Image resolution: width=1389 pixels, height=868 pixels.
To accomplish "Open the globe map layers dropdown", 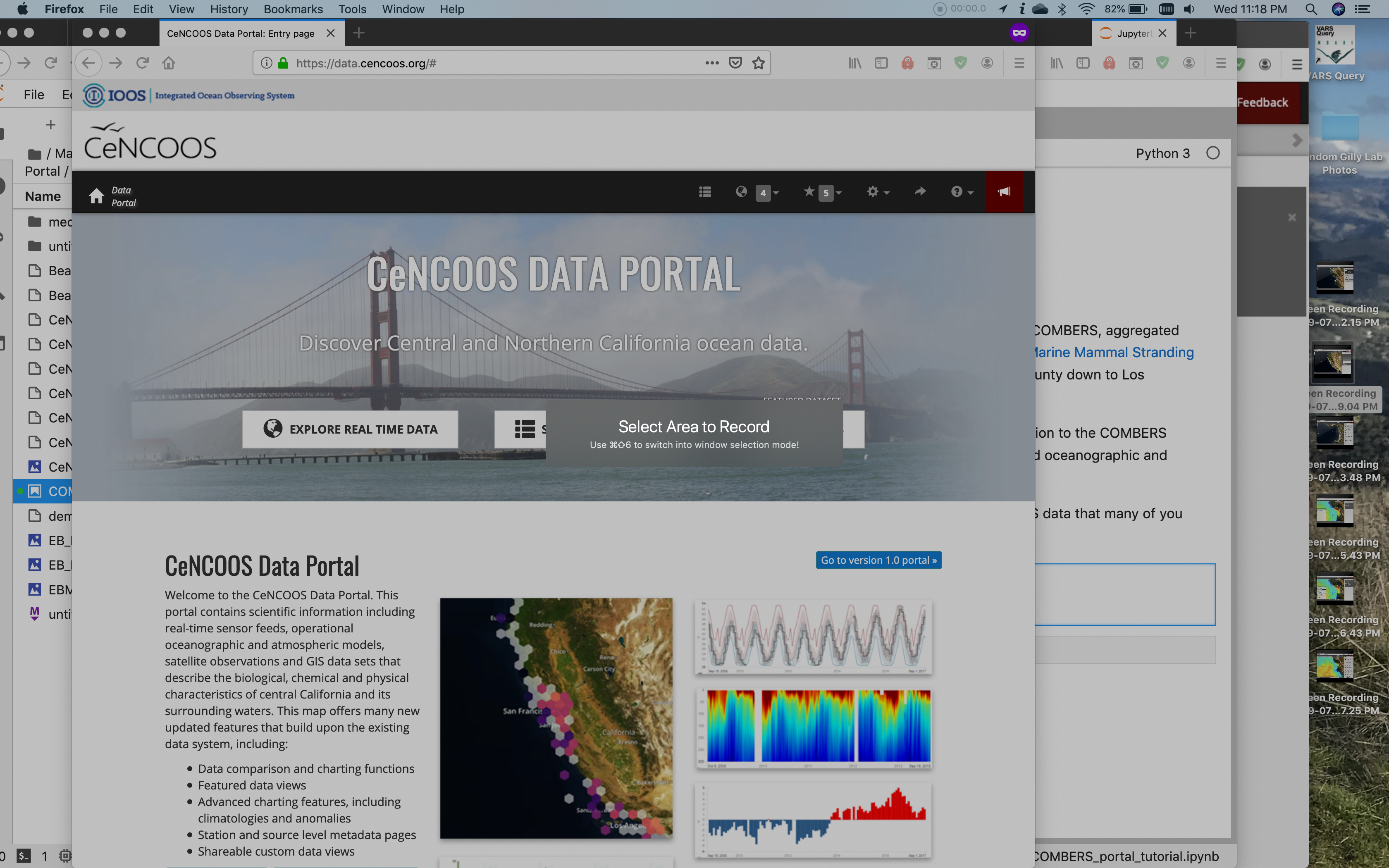I will click(x=757, y=192).
